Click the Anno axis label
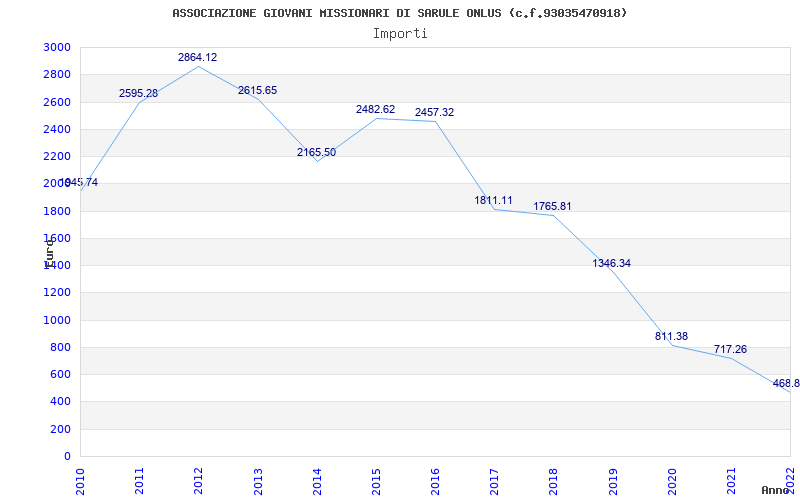This screenshot has height=500, width=800. click(775, 491)
